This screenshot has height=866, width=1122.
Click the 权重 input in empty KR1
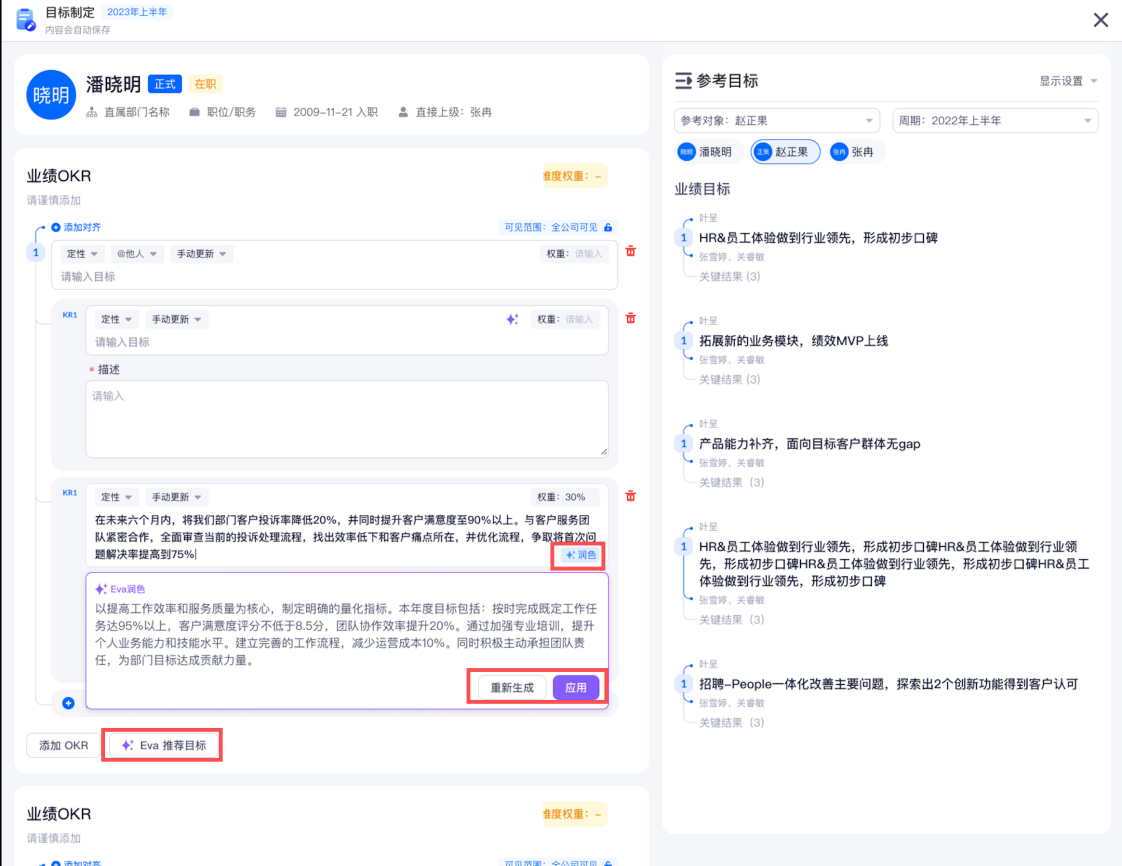[x=565, y=319]
